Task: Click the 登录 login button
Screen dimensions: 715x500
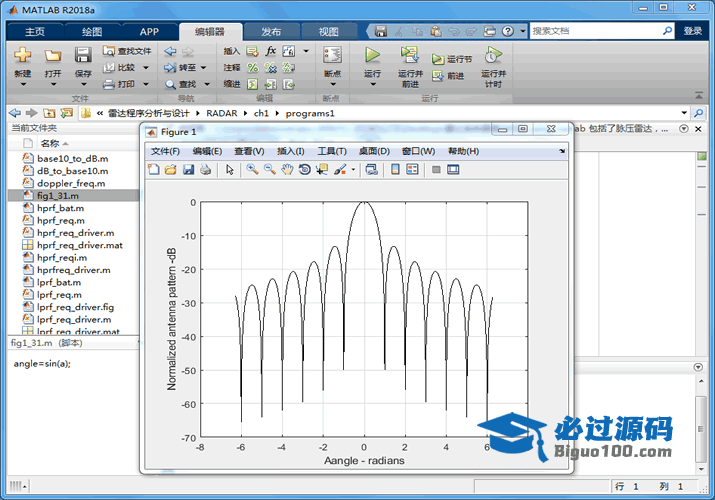Action: click(x=692, y=31)
